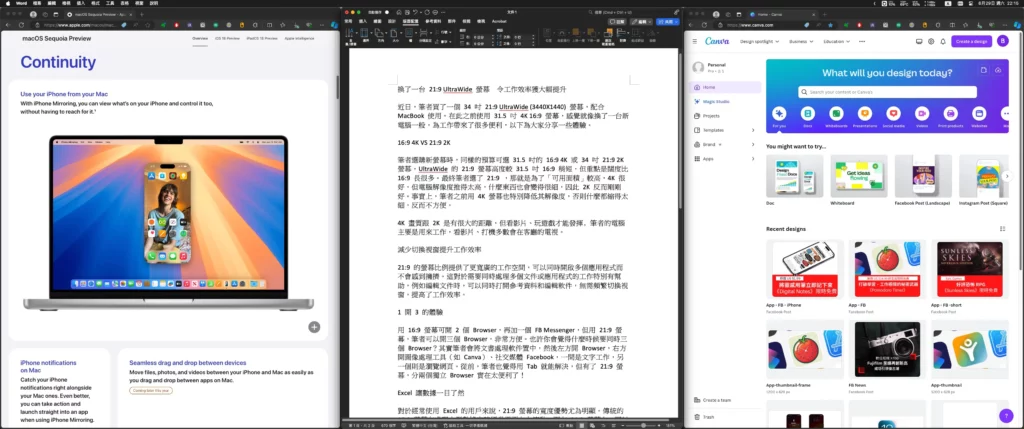
Task: Open the Whiteboard template thumbnail in Canva
Action: pyautogui.click(x=859, y=176)
